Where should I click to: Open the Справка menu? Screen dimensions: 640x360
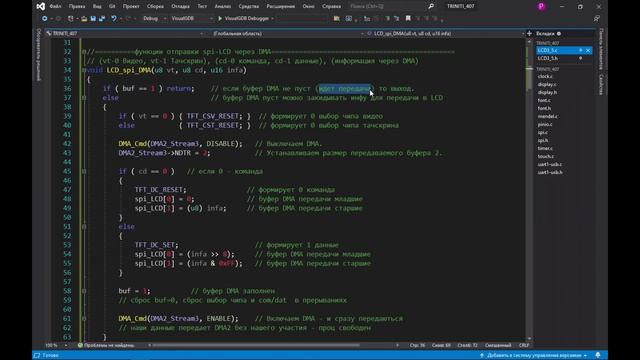coord(331,7)
